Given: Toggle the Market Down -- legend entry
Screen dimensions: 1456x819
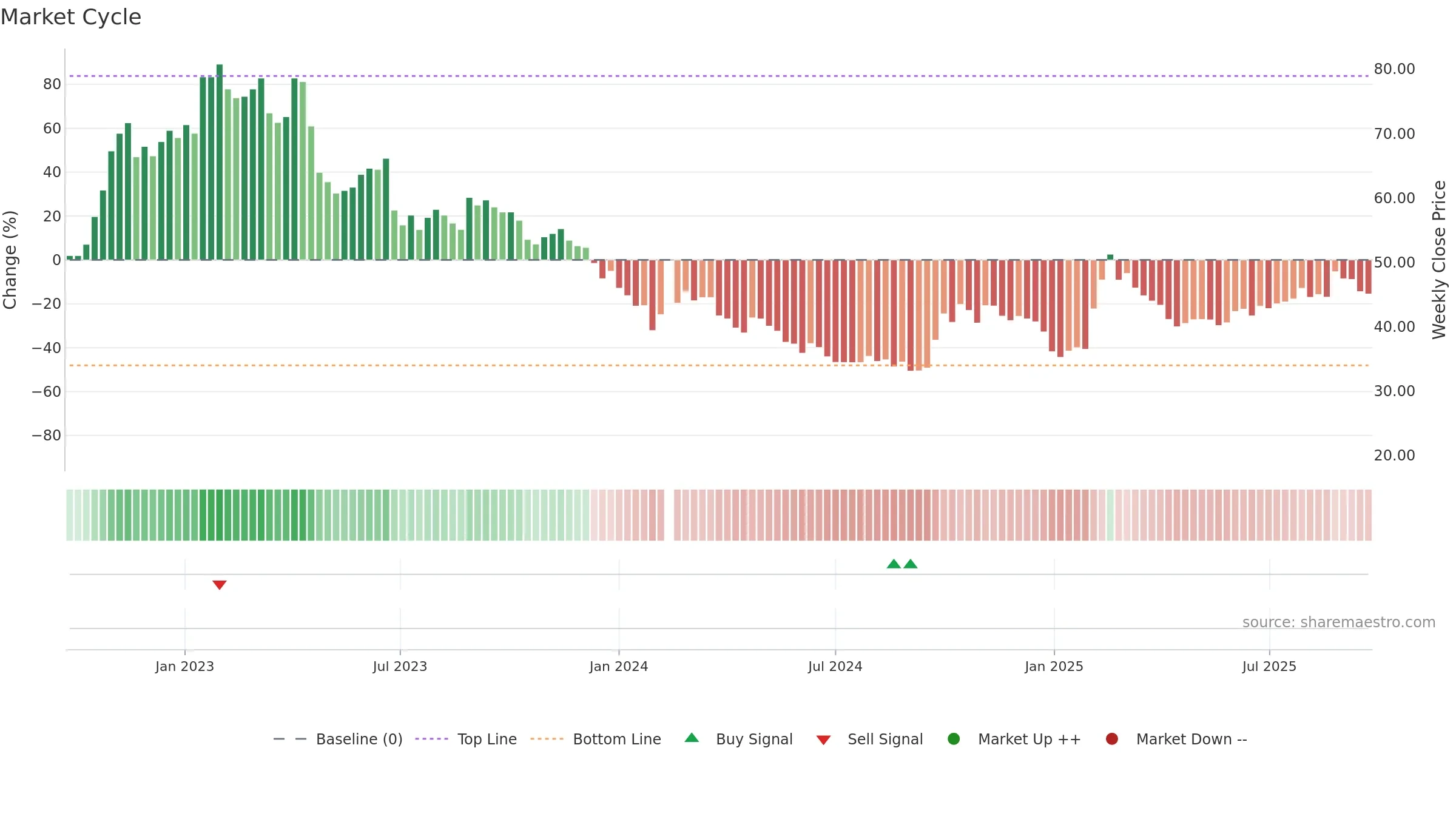Looking at the screenshot, I should pyautogui.click(x=1176, y=739).
